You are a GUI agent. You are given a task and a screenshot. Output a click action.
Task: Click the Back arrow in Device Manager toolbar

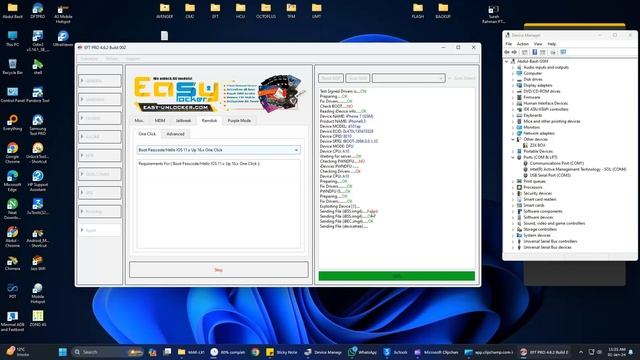point(507,52)
